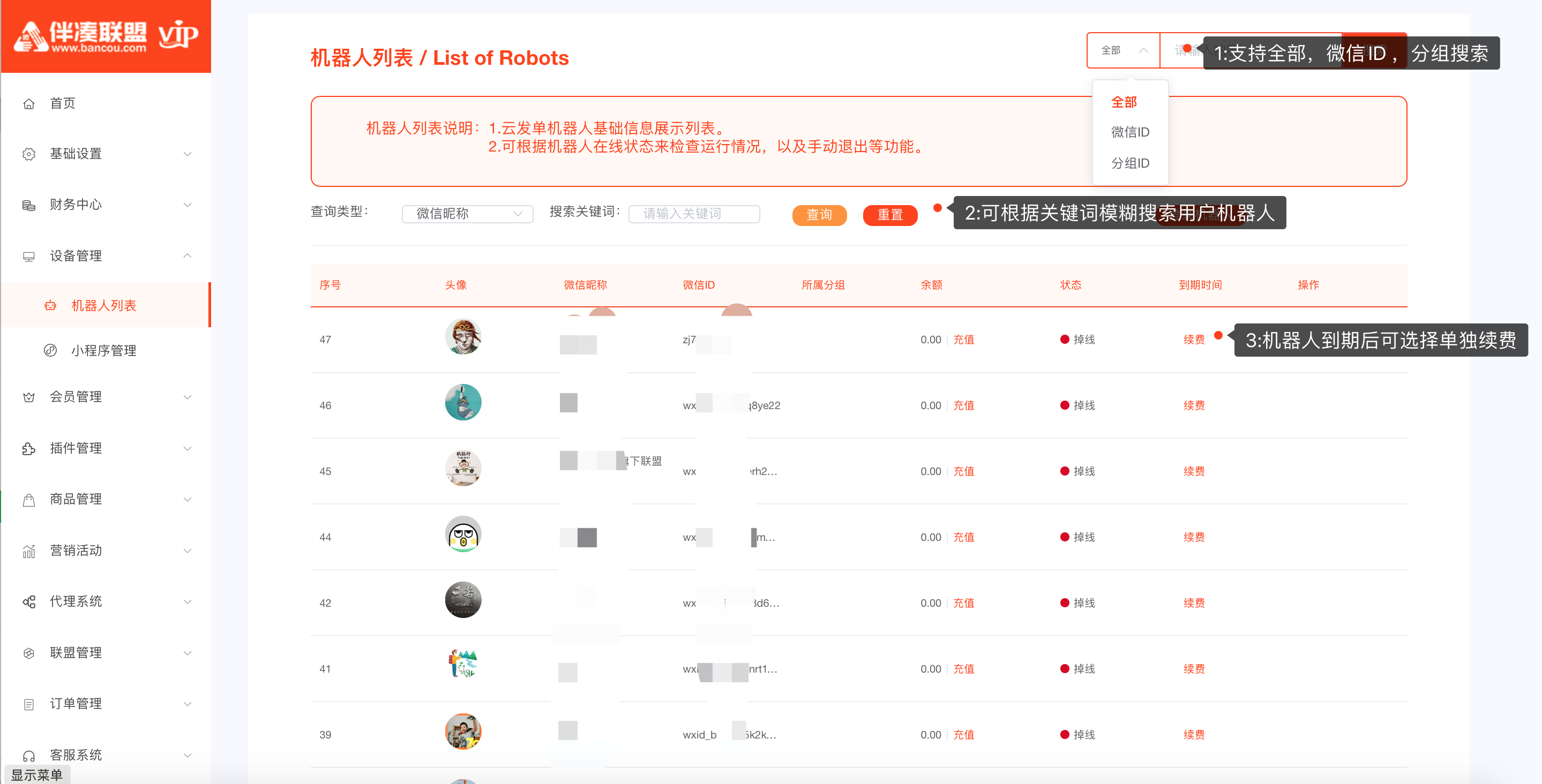Open 机器人列表 in the sidebar
Viewport: 1542px width, 784px height.
coord(106,305)
